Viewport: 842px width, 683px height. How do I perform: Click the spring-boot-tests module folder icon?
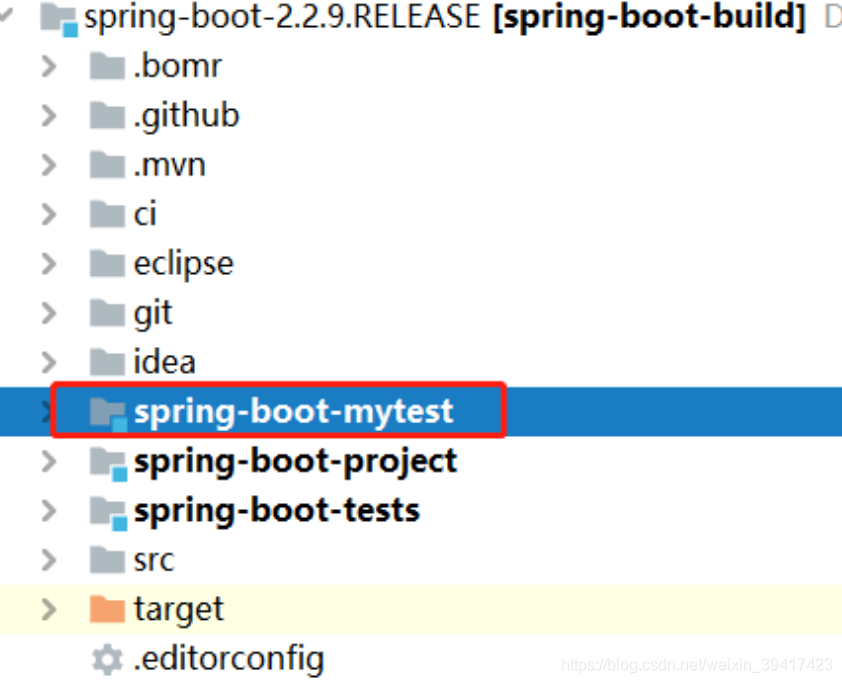108,513
